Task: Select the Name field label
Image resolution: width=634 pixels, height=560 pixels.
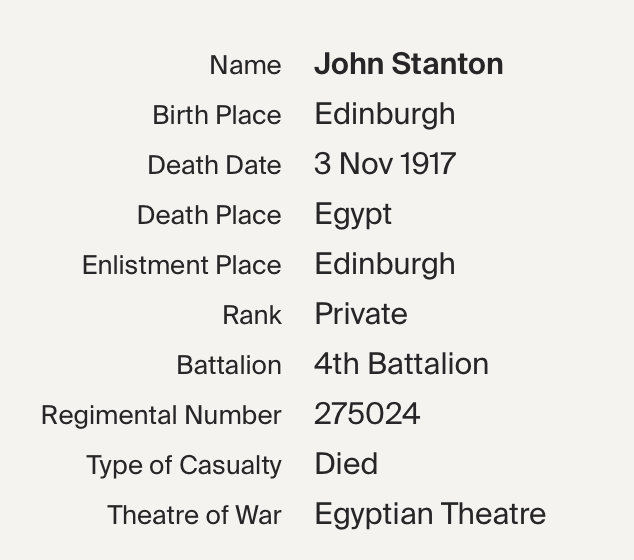Action: point(245,65)
